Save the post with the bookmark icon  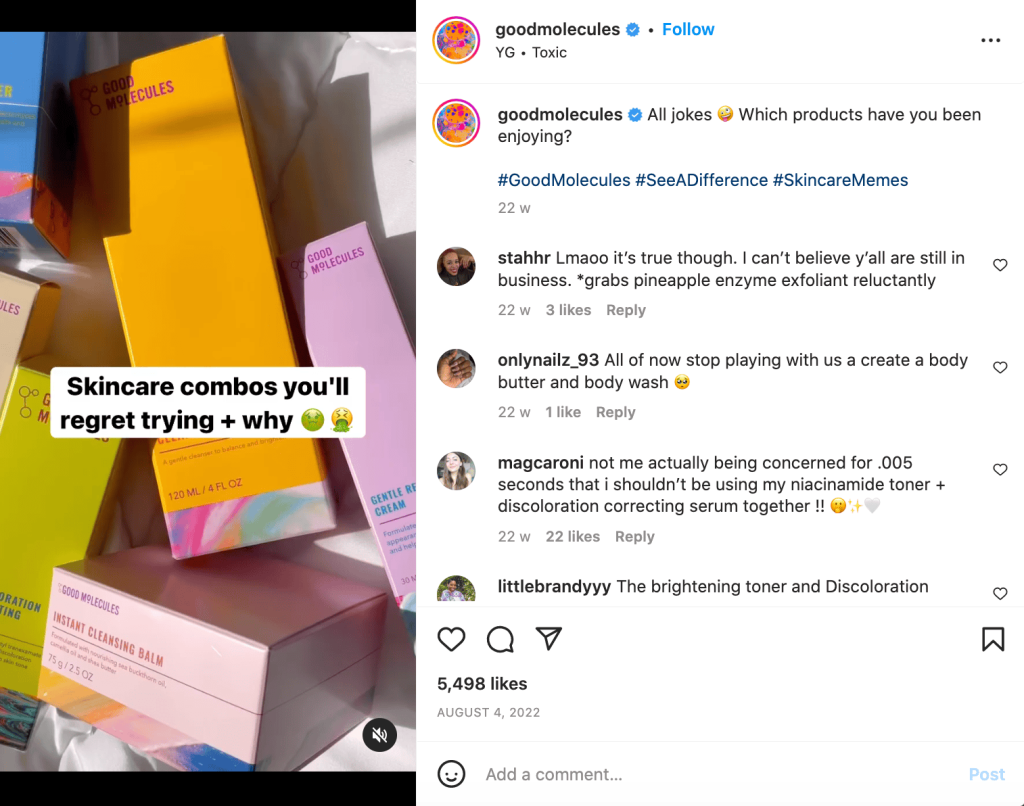(992, 639)
